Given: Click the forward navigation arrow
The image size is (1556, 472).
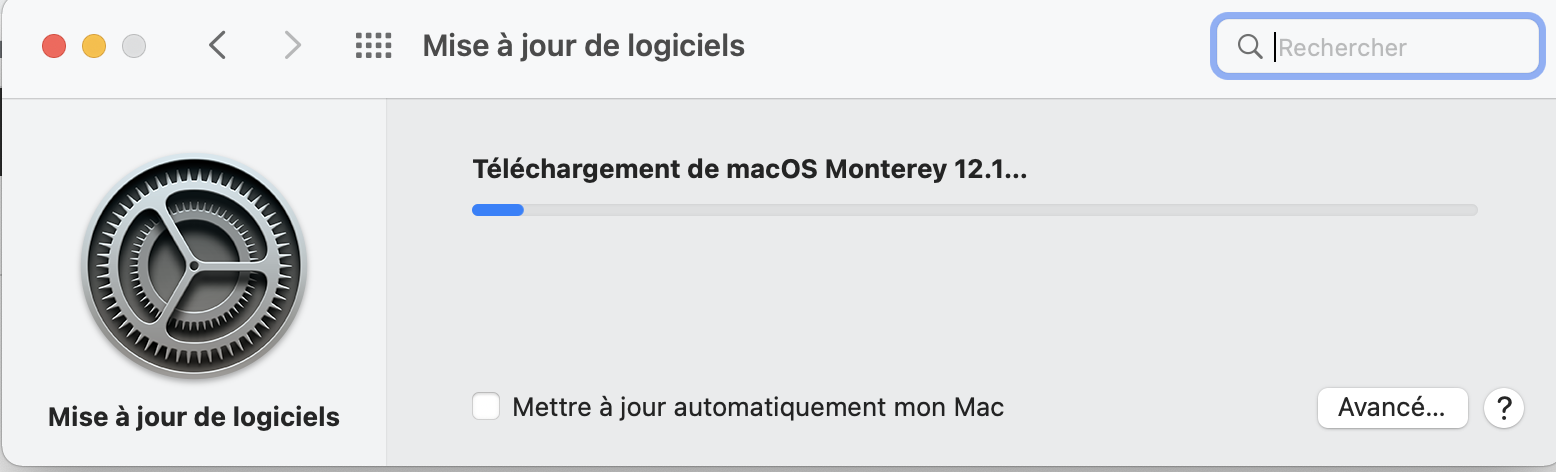Looking at the screenshot, I should pyautogui.click(x=292, y=46).
